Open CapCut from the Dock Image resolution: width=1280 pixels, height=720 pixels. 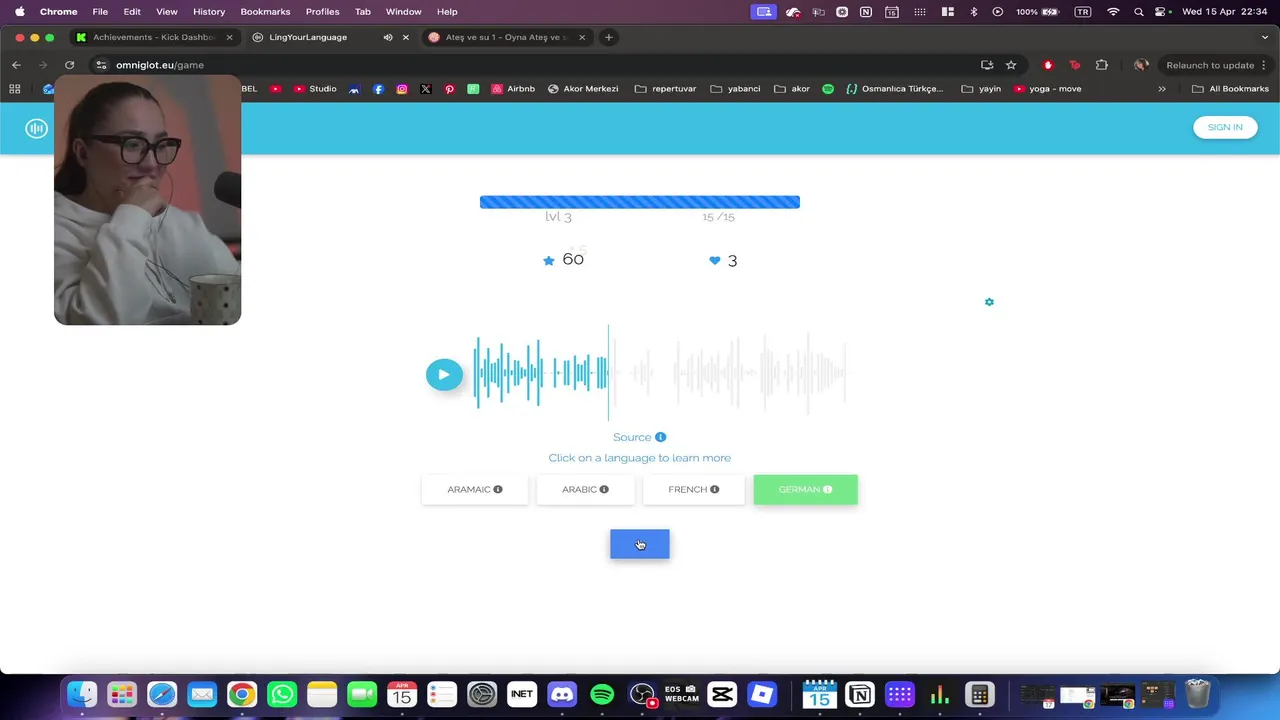(722, 694)
